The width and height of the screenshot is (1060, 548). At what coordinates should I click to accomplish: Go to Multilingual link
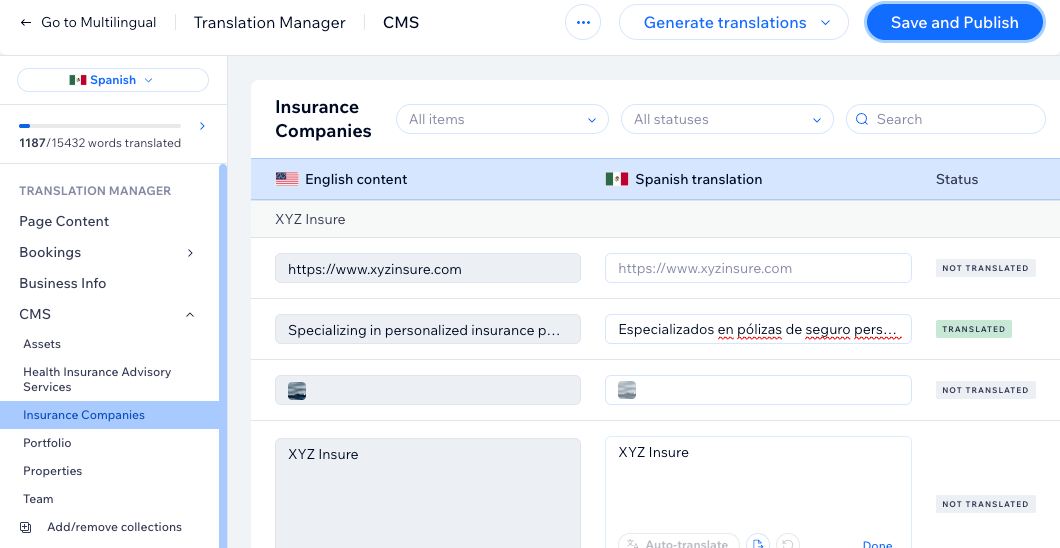click(99, 22)
